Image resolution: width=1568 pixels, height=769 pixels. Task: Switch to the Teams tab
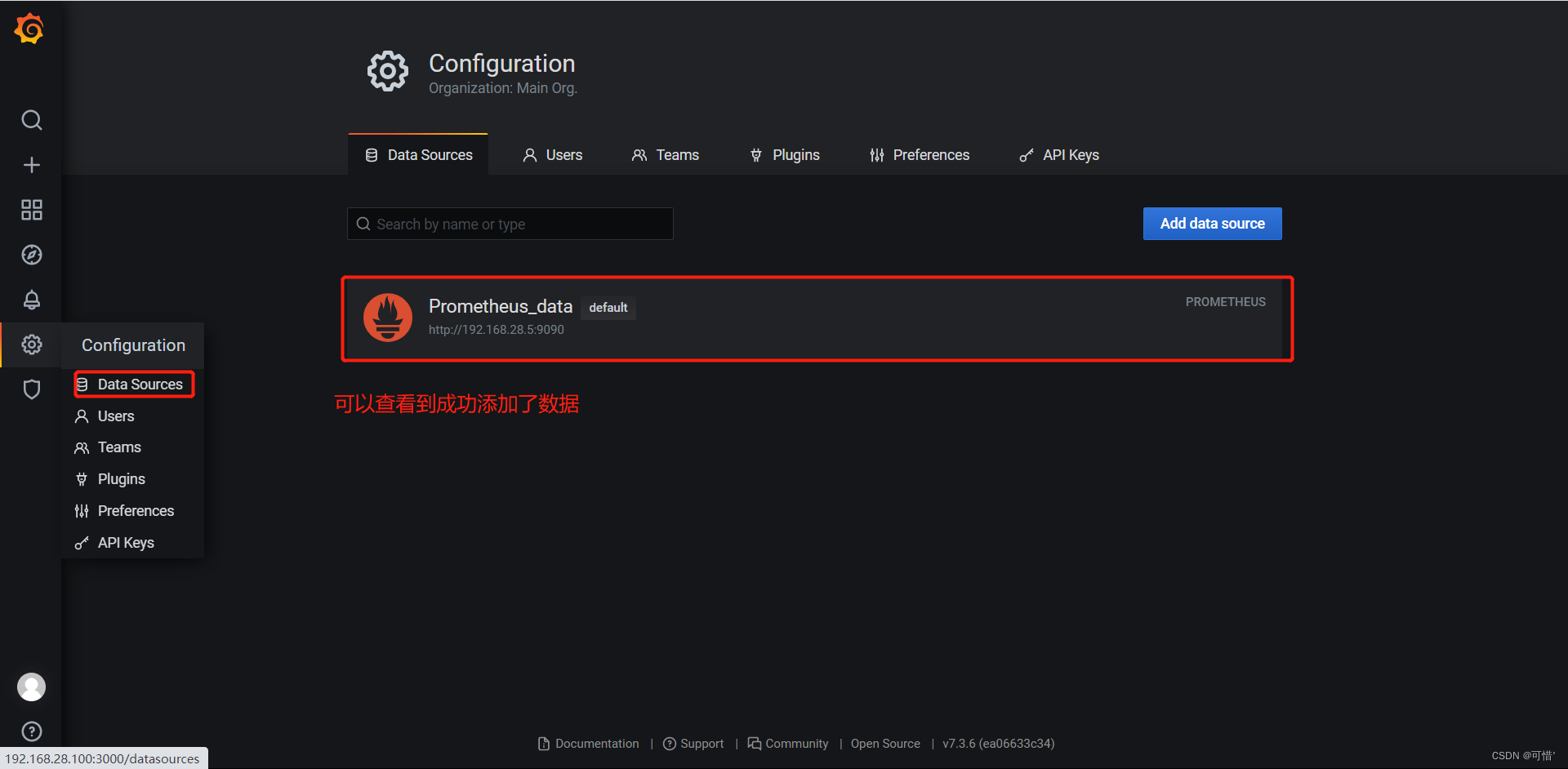[665, 155]
